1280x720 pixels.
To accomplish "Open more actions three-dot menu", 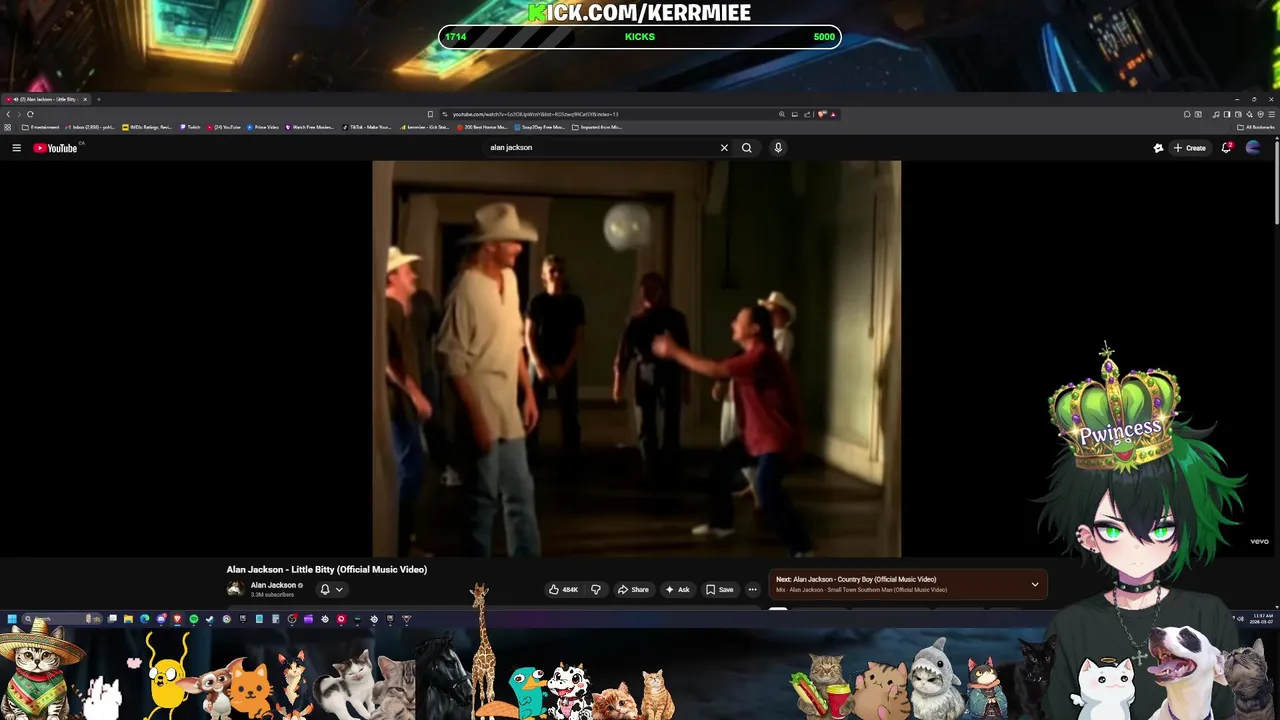I will [x=753, y=590].
